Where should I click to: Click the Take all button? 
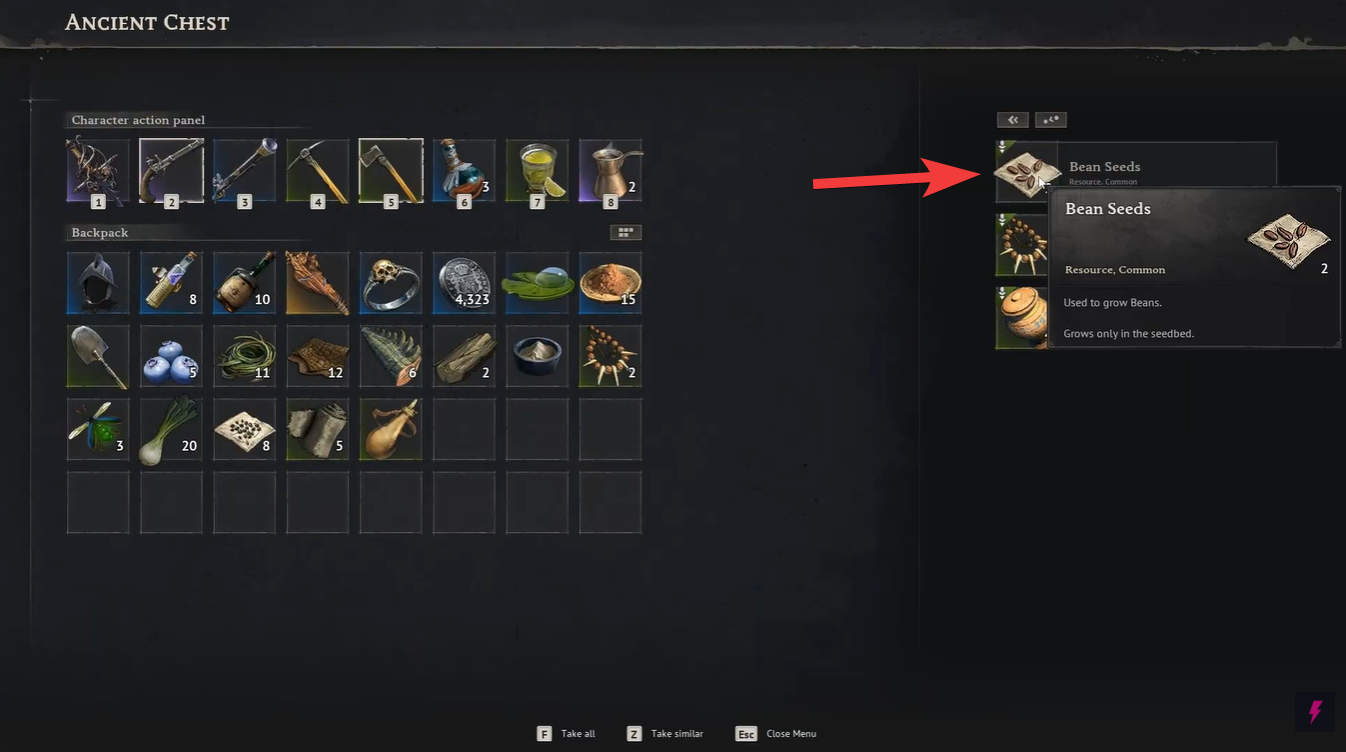(x=566, y=733)
